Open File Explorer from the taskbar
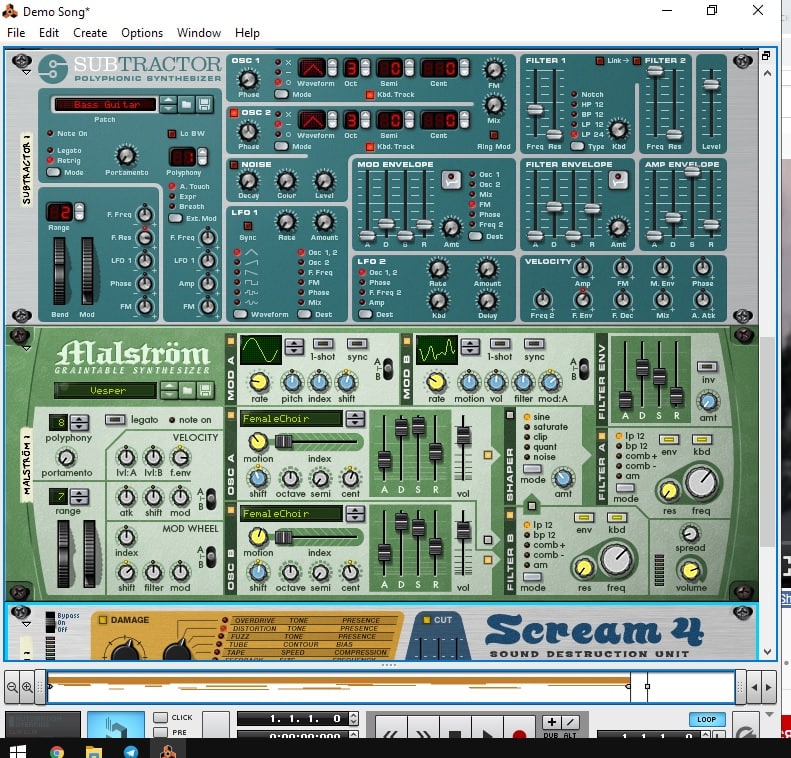Screen dimensions: 791x758 click(x=94, y=752)
